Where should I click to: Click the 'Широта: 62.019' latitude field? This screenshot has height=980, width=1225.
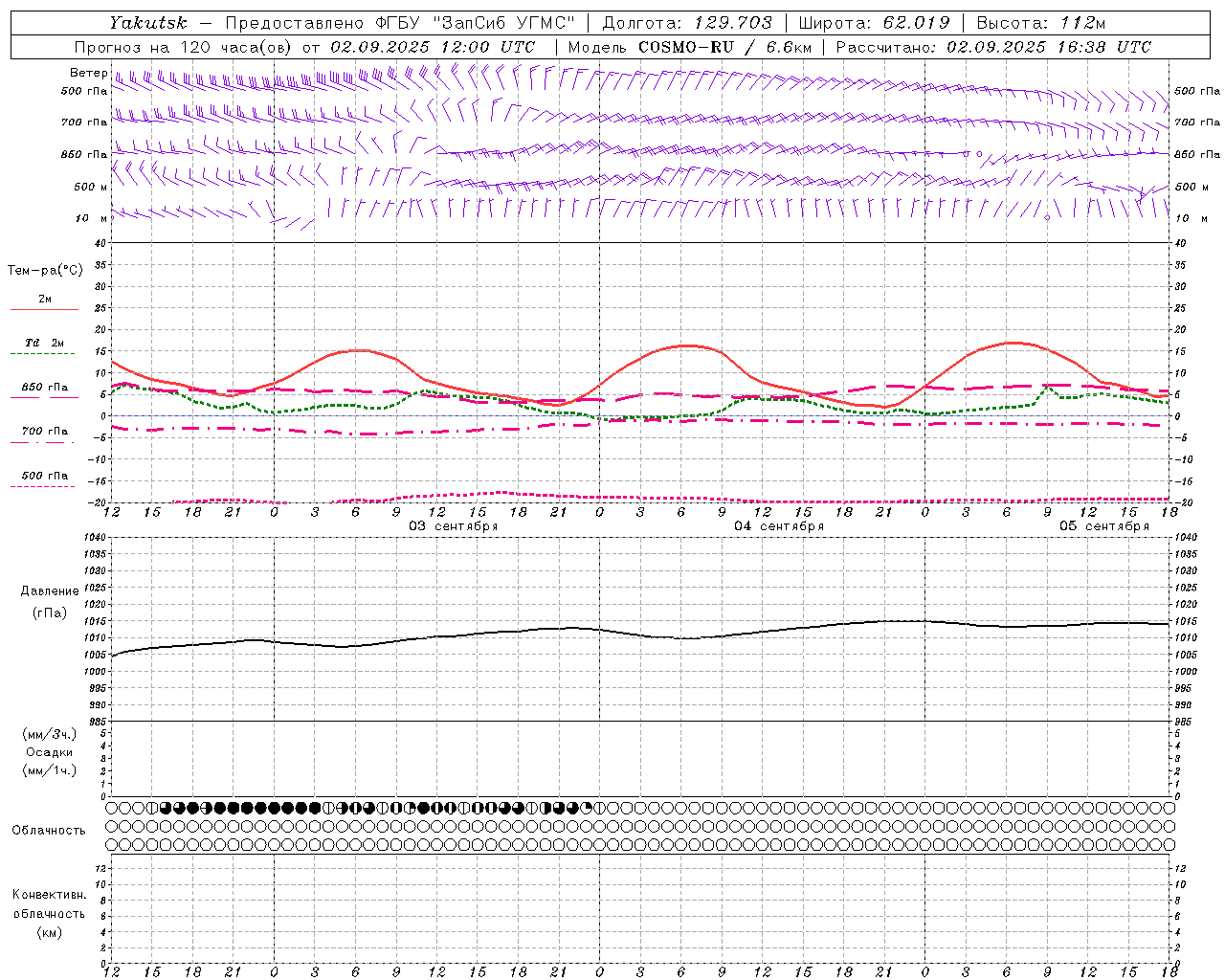(874, 23)
